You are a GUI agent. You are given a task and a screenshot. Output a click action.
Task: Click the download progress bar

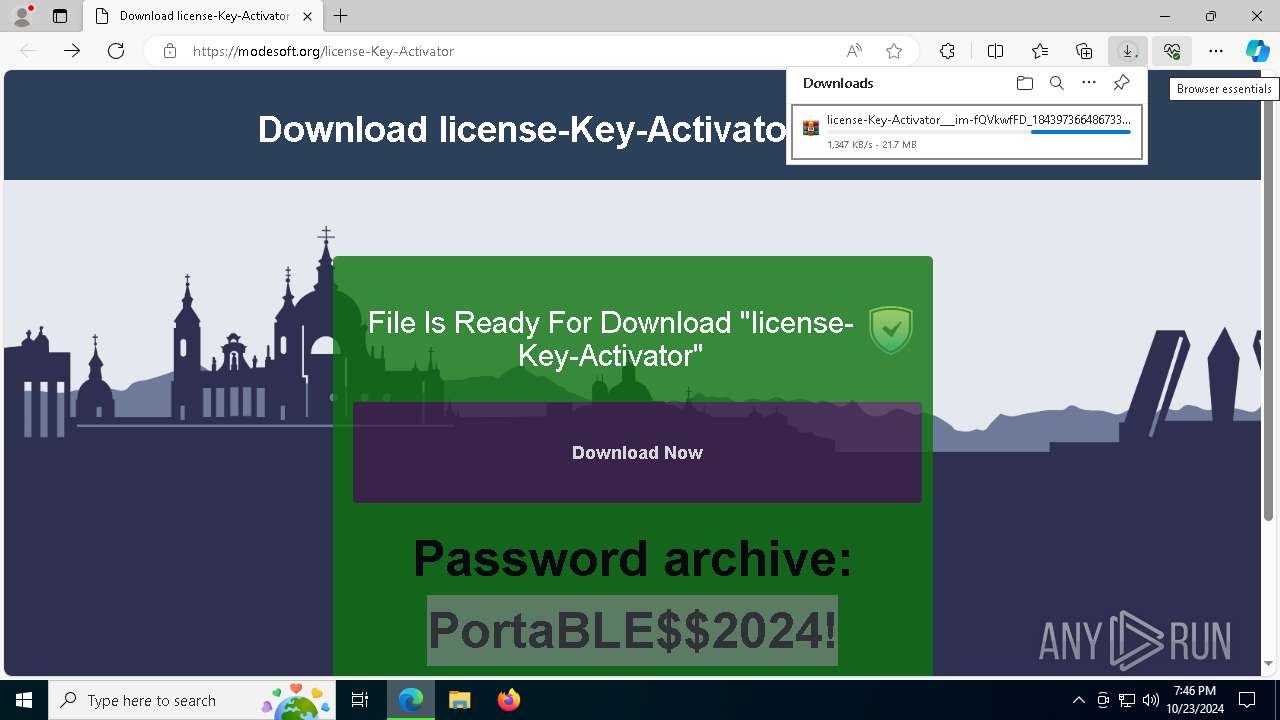pyautogui.click(x=979, y=132)
